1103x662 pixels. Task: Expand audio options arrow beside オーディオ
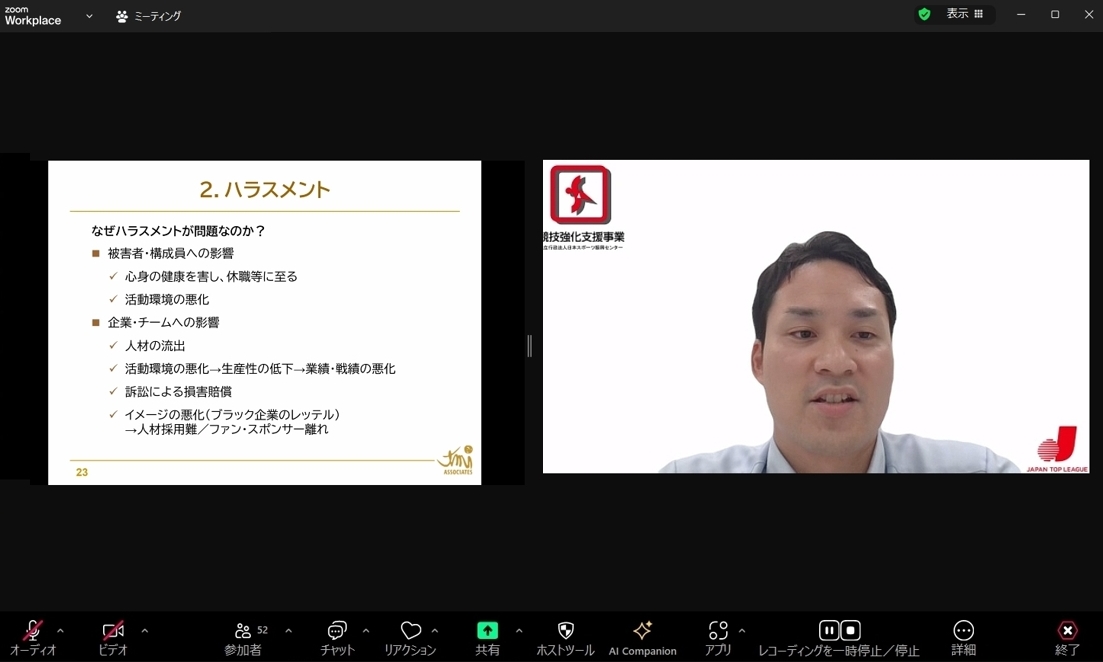(60, 631)
